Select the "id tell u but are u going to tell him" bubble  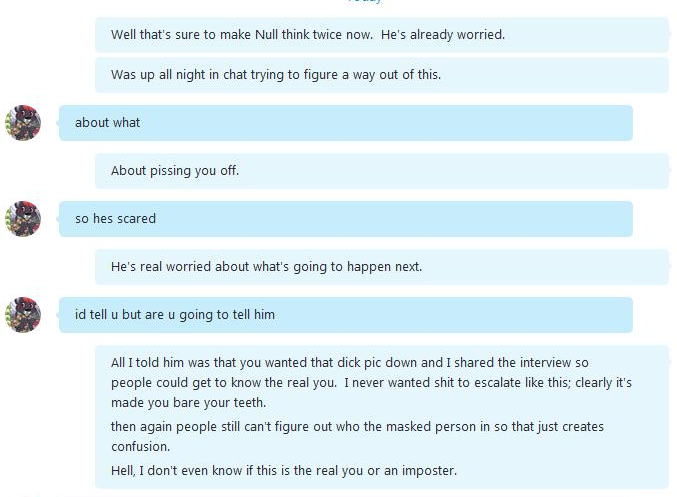tap(346, 315)
